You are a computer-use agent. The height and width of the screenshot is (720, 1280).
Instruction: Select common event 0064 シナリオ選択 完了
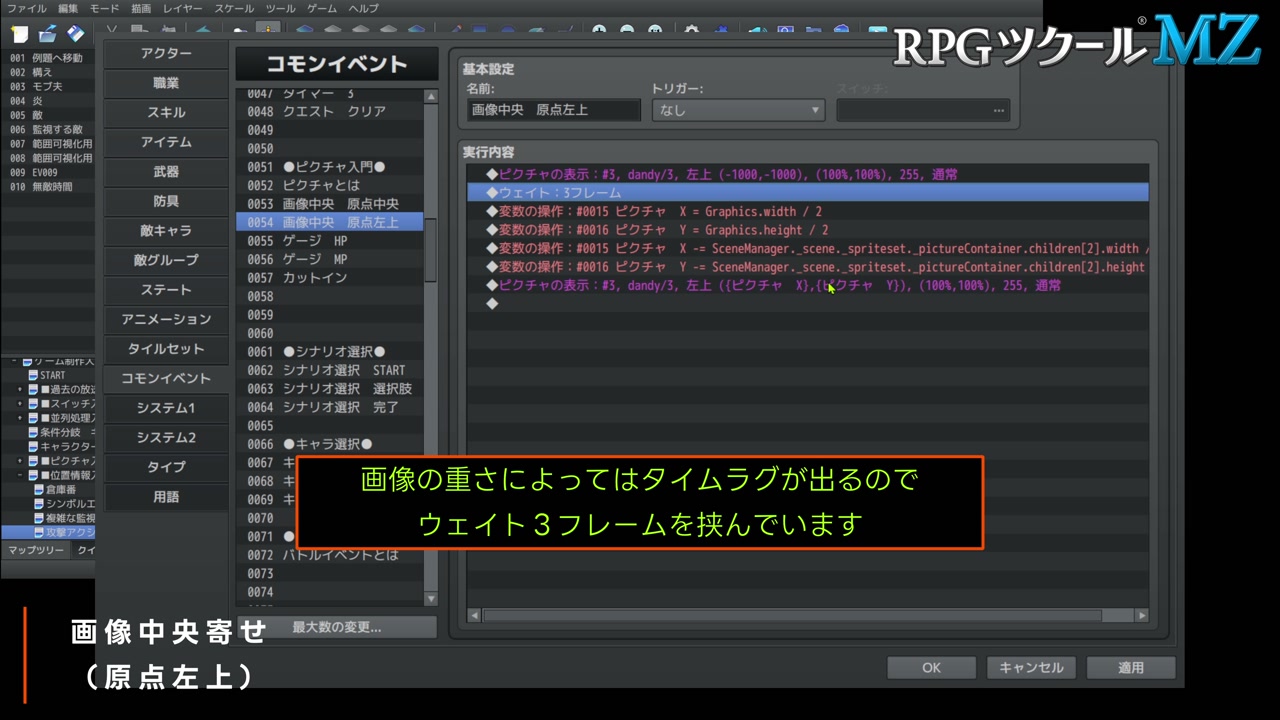pos(330,407)
